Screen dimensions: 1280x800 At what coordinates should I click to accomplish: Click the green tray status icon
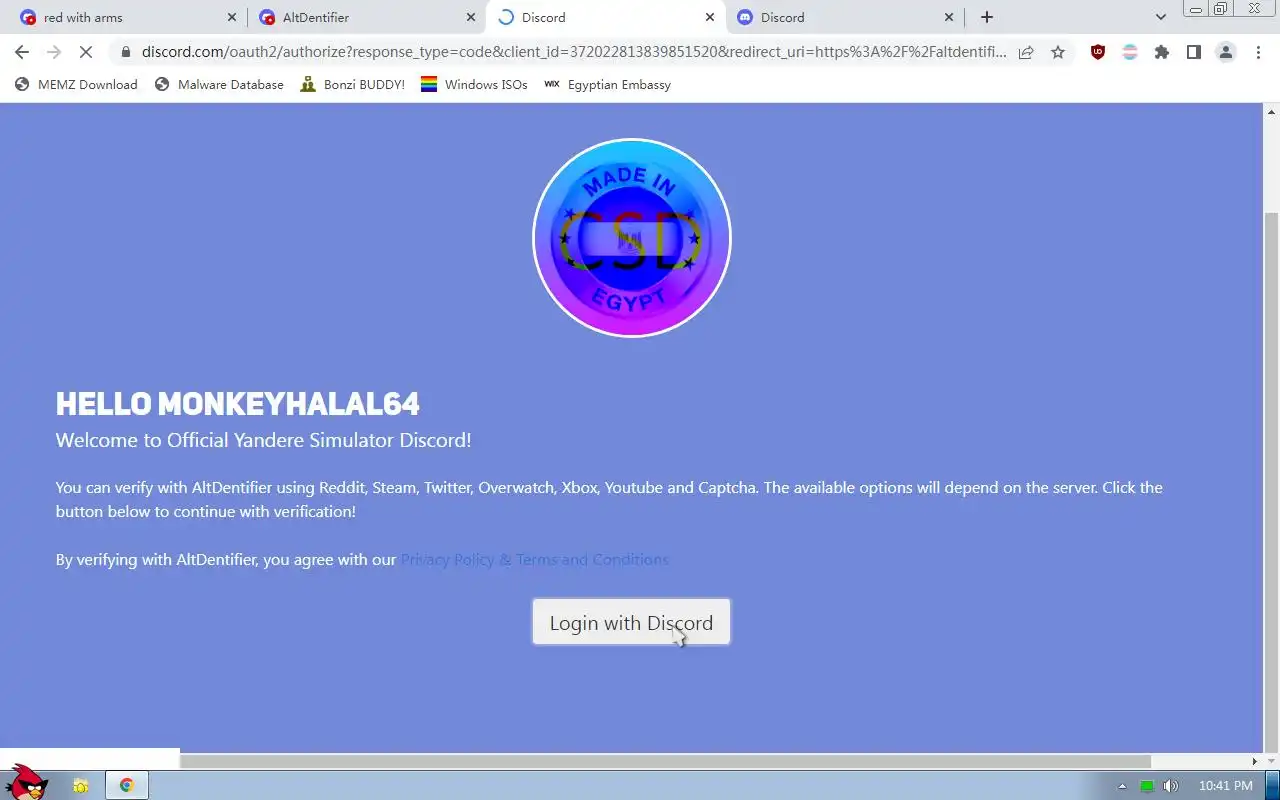[x=1147, y=786]
